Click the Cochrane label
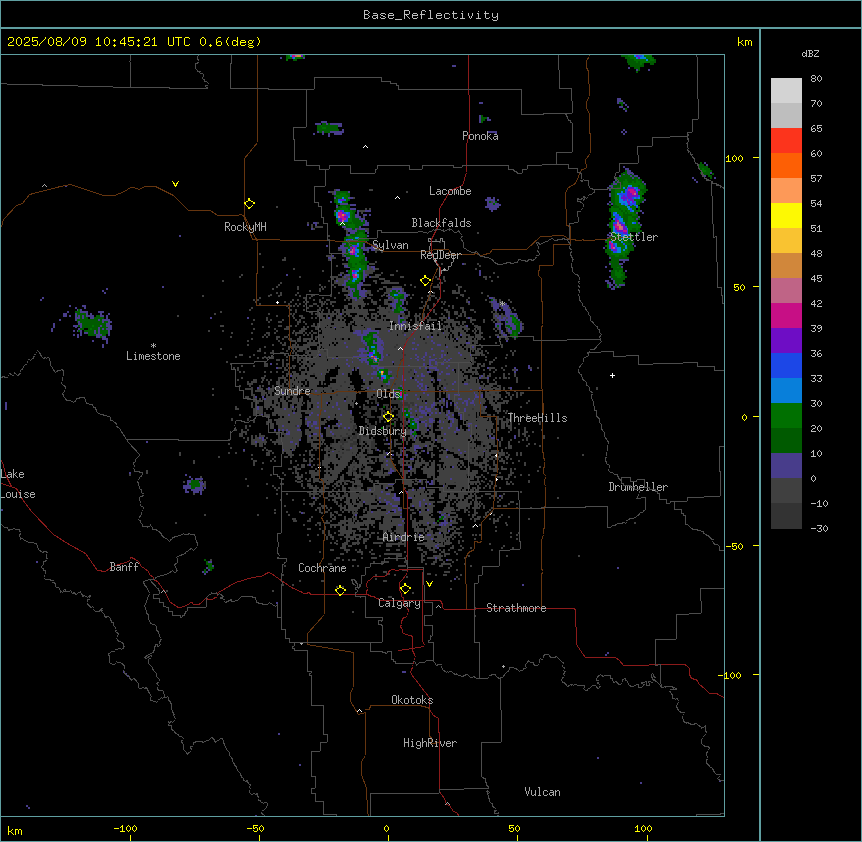 pyautogui.click(x=322, y=568)
